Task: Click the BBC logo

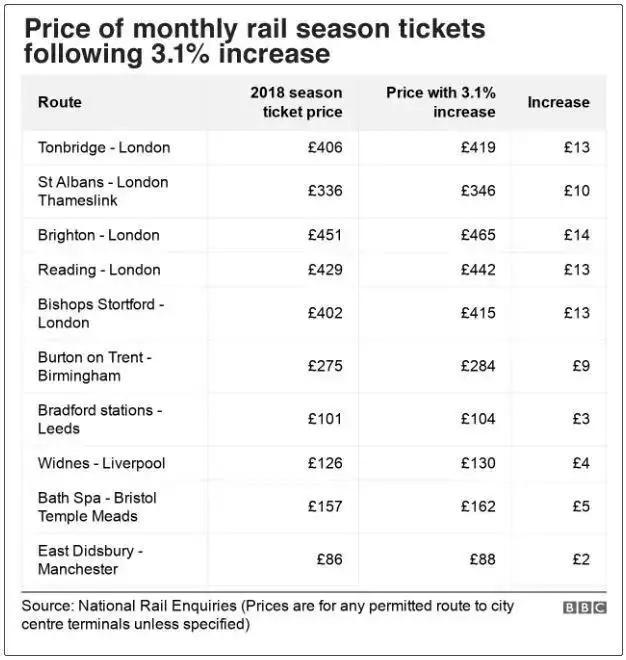Action: click(x=584, y=607)
